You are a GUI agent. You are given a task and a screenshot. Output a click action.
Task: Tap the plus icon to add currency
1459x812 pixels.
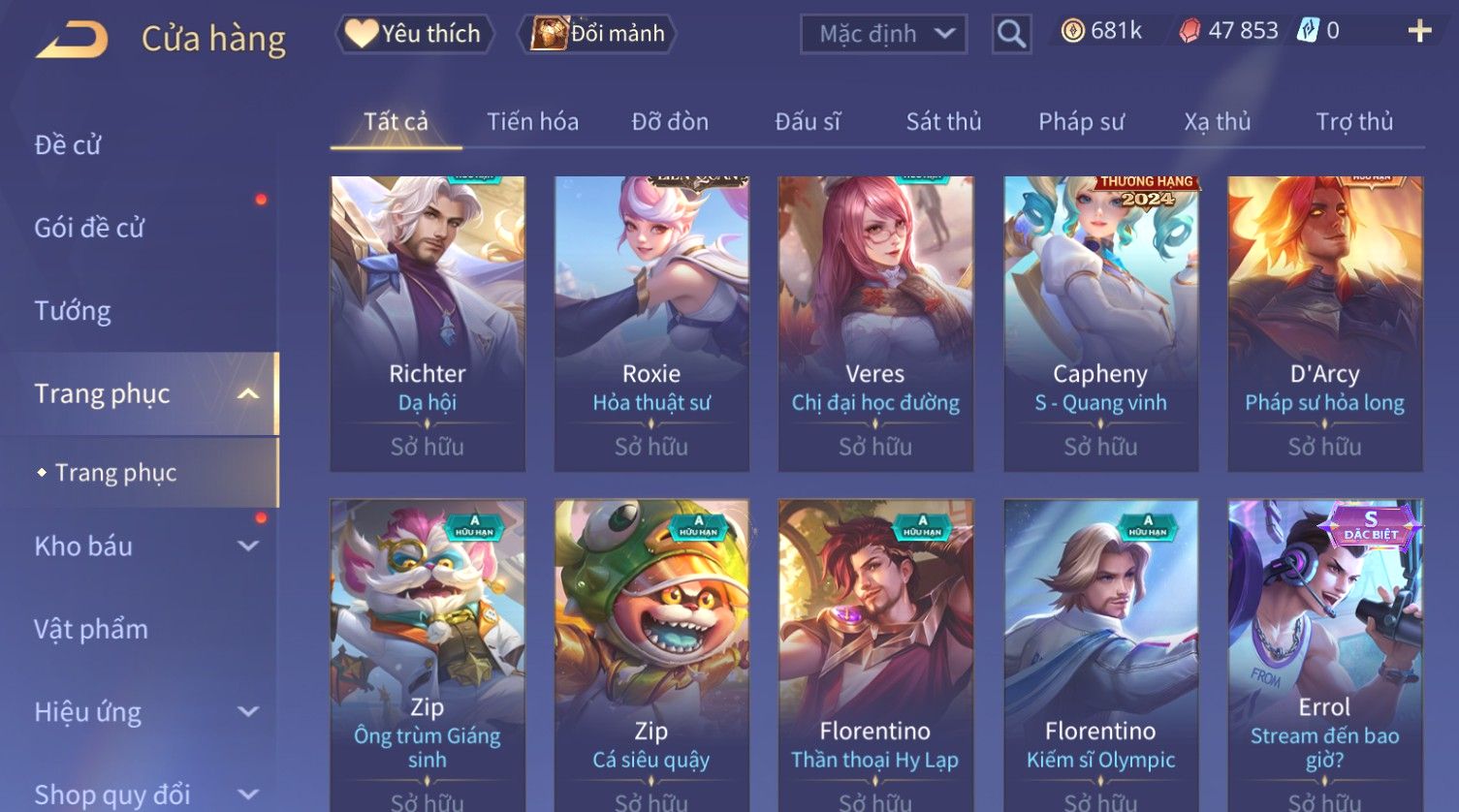[x=1419, y=31]
